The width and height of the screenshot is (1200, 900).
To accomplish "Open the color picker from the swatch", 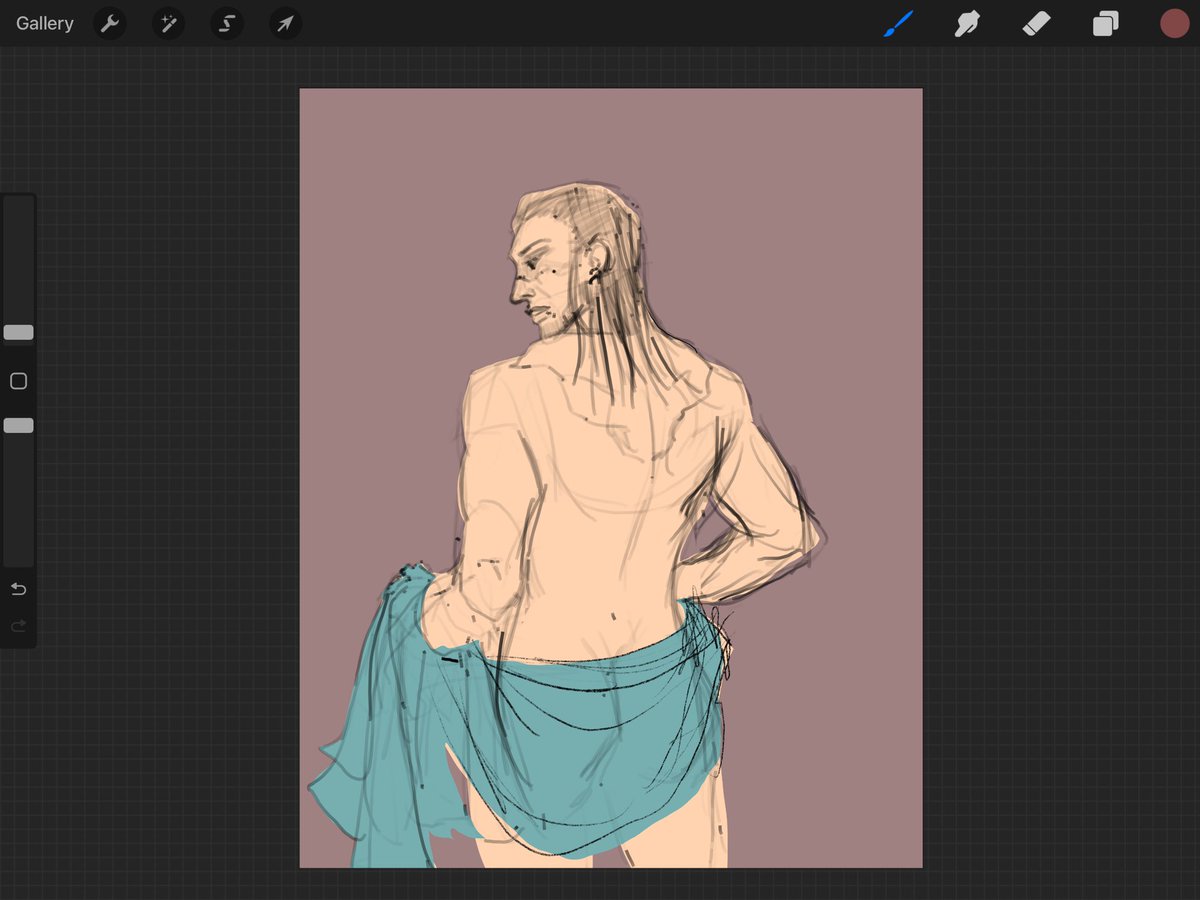I will click(1174, 23).
